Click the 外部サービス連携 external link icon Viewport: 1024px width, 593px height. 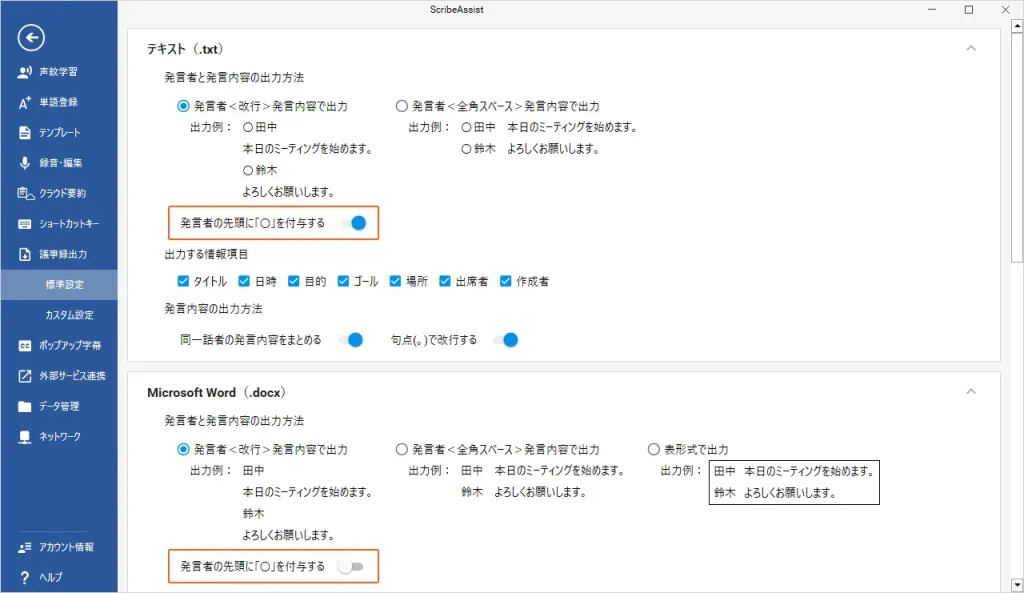point(25,376)
